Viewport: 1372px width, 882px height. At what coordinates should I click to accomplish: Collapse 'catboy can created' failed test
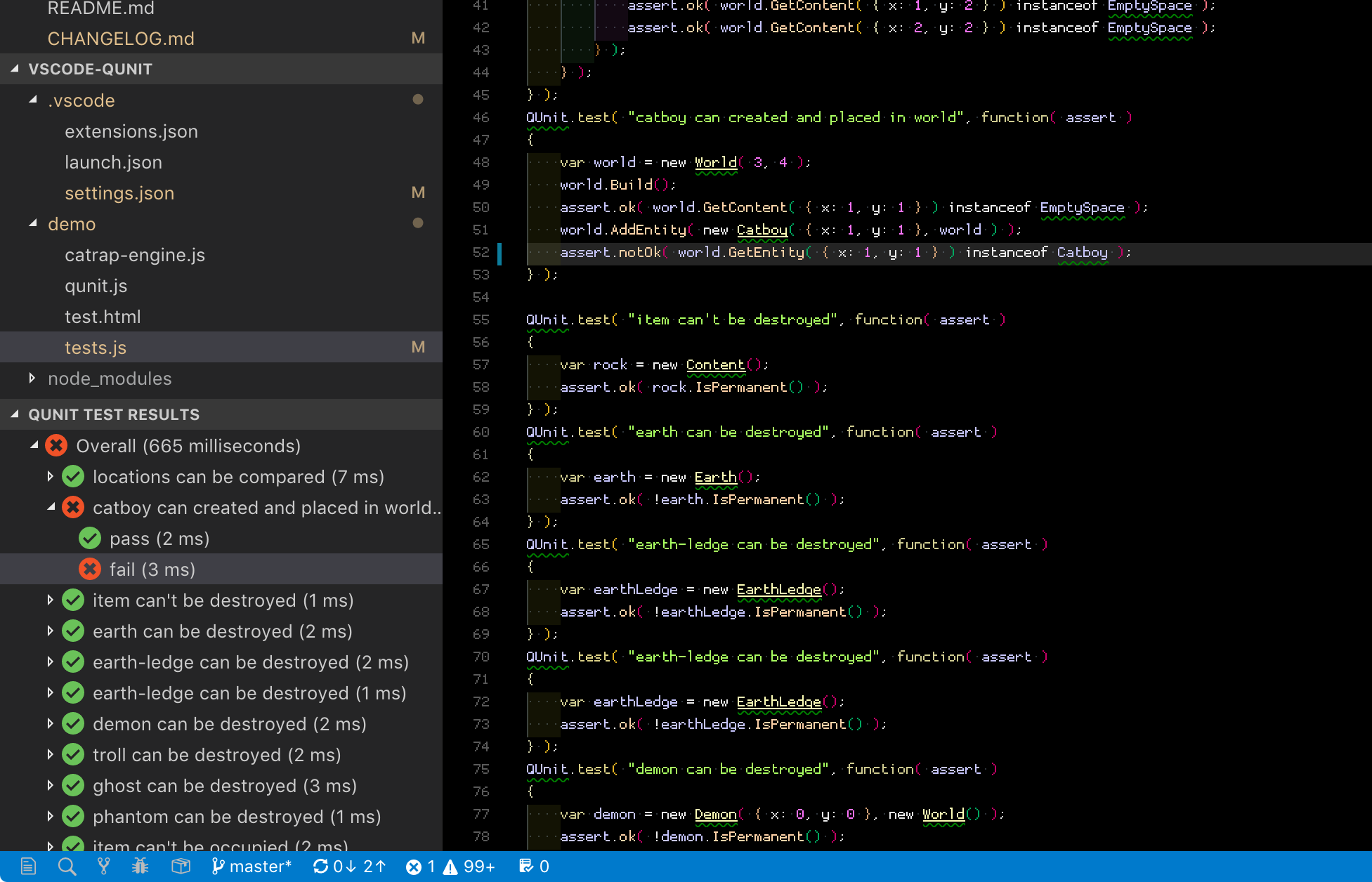(x=51, y=507)
